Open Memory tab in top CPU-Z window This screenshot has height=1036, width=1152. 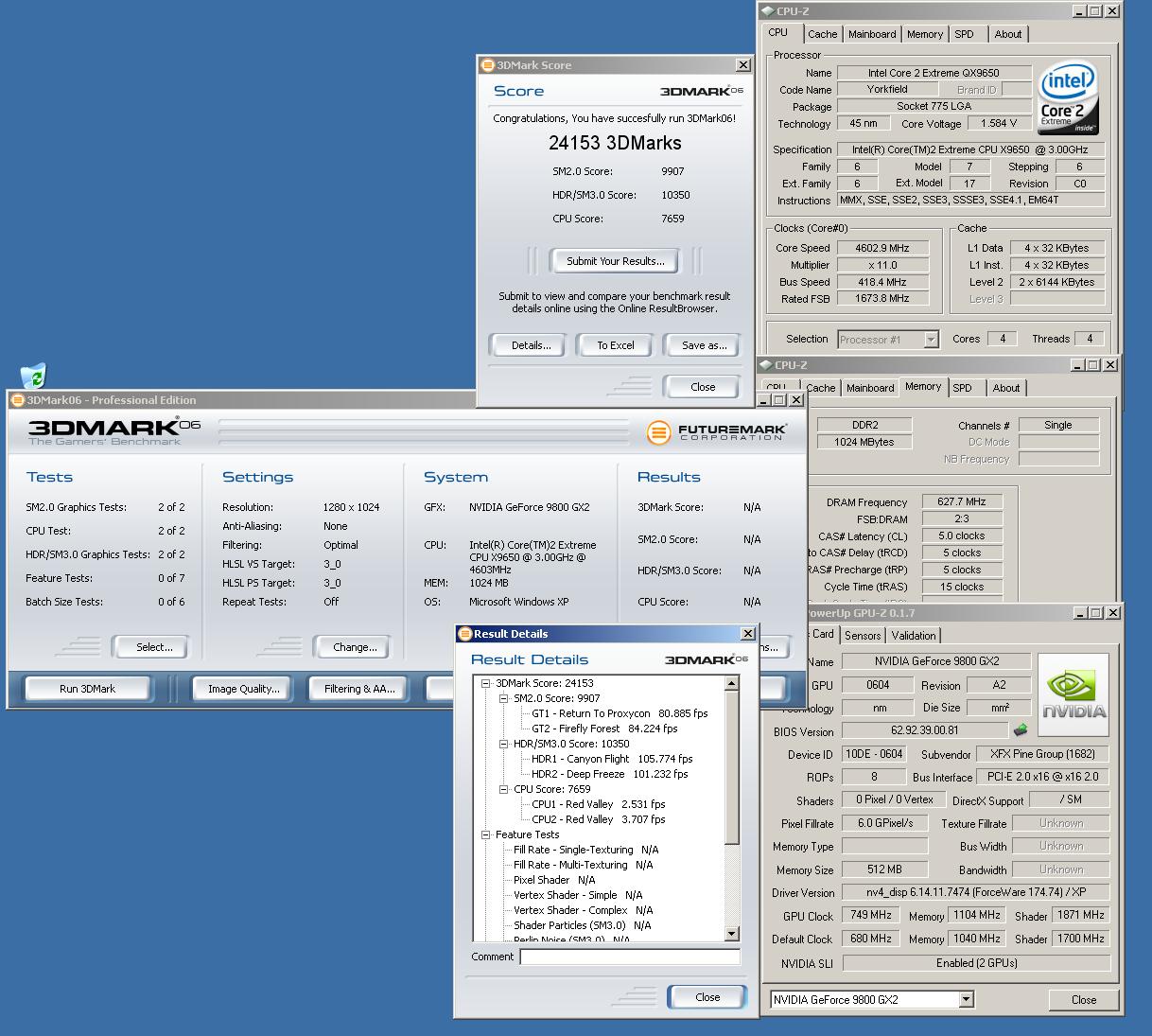924,34
